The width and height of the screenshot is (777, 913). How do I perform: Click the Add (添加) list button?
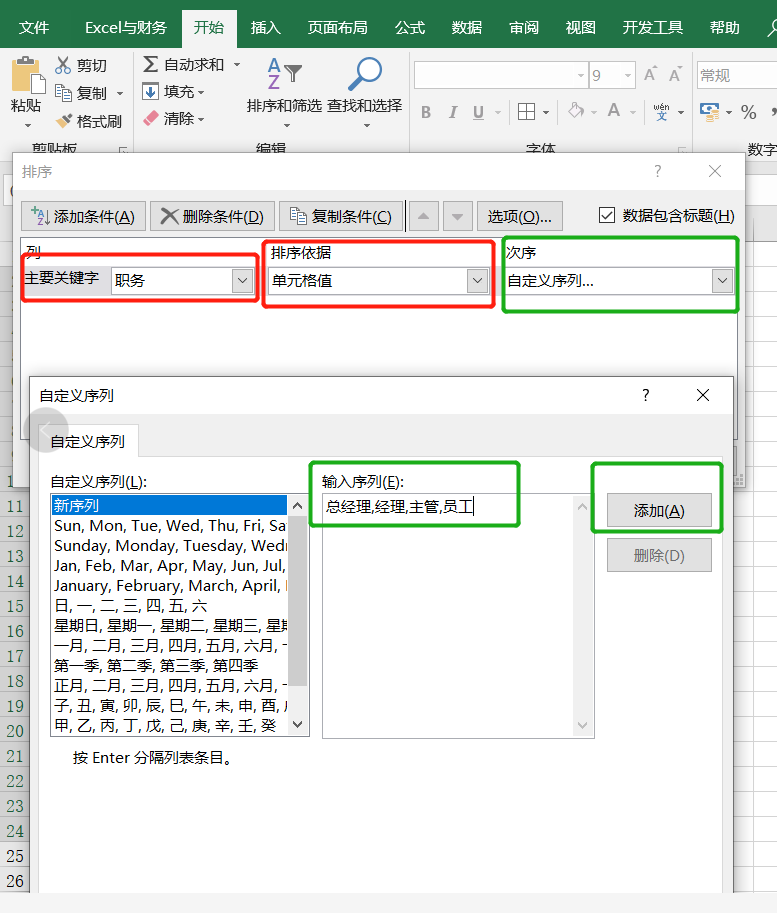coord(659,511)
